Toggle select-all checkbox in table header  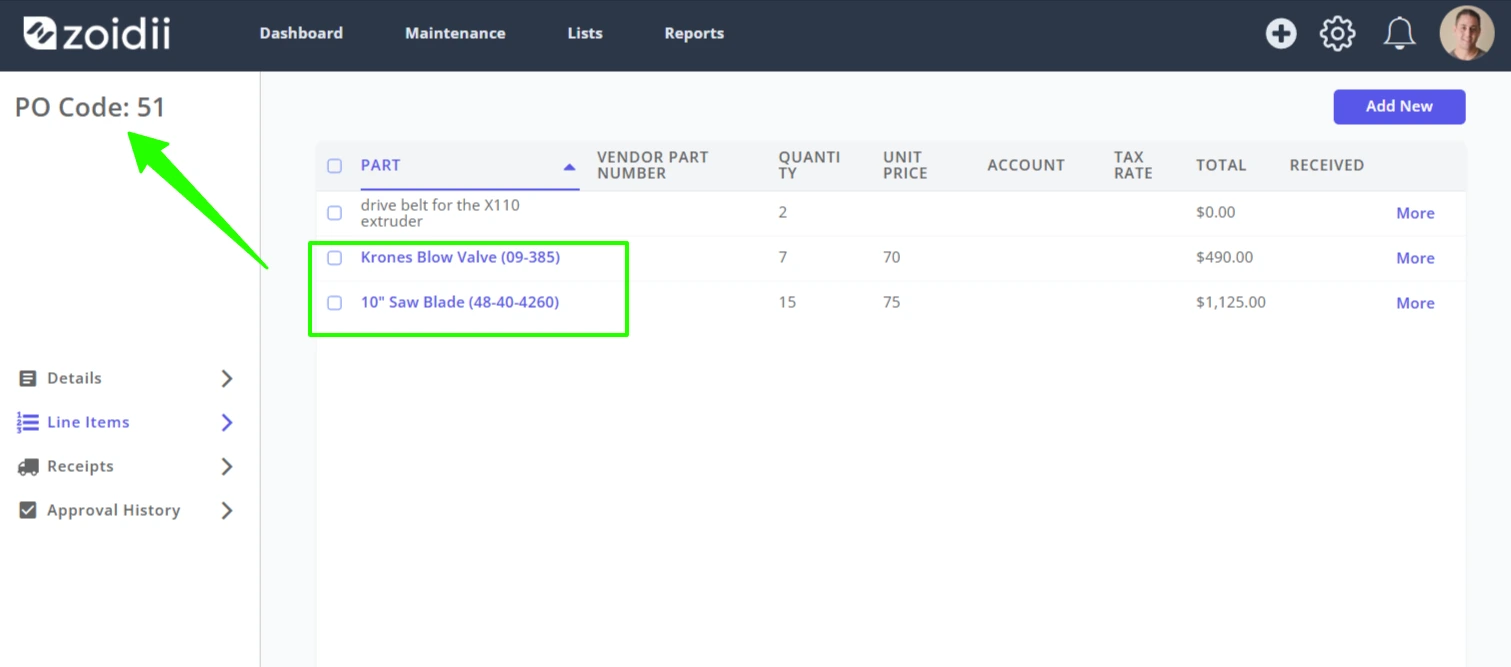[335, 166]
